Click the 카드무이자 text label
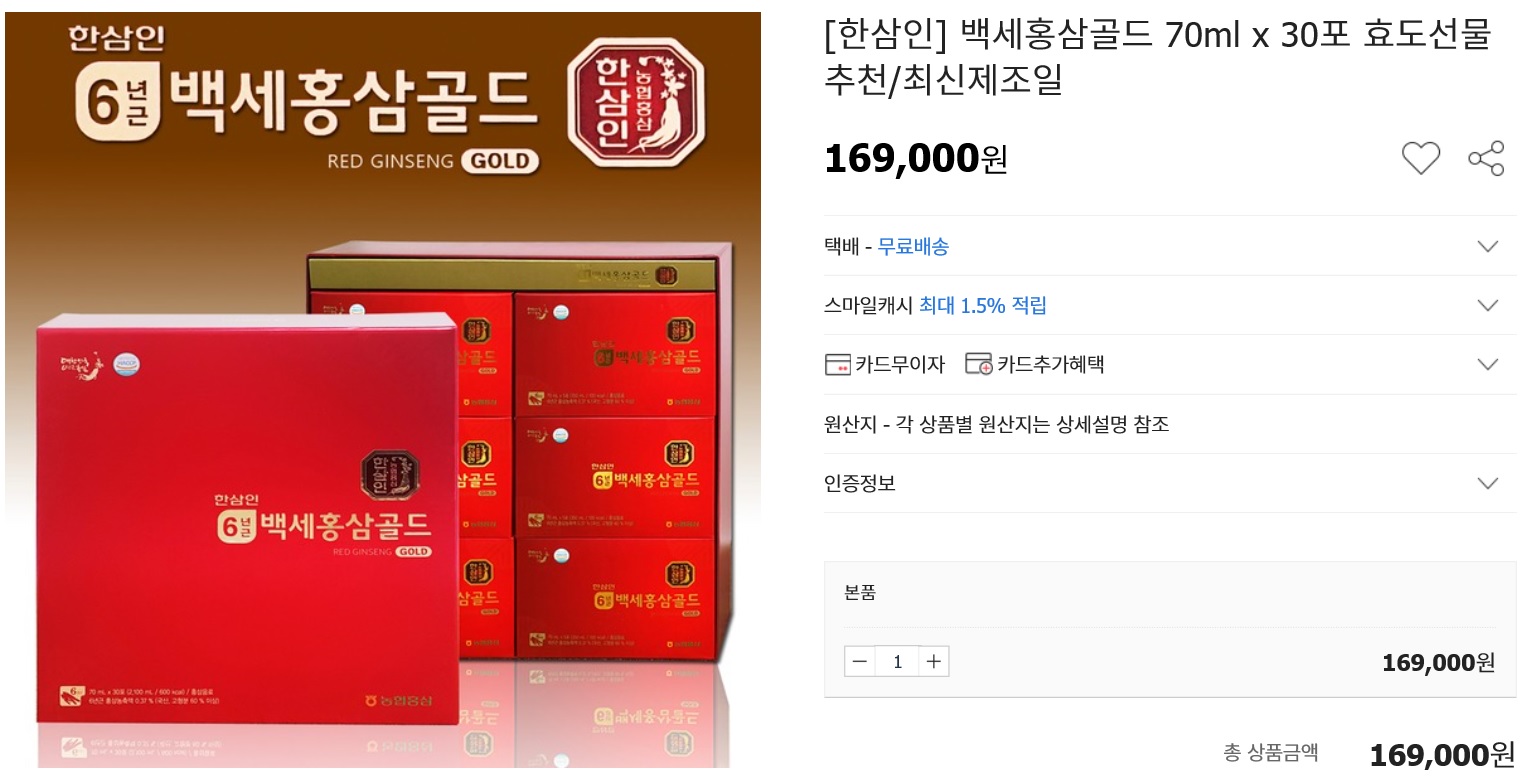 900,364
